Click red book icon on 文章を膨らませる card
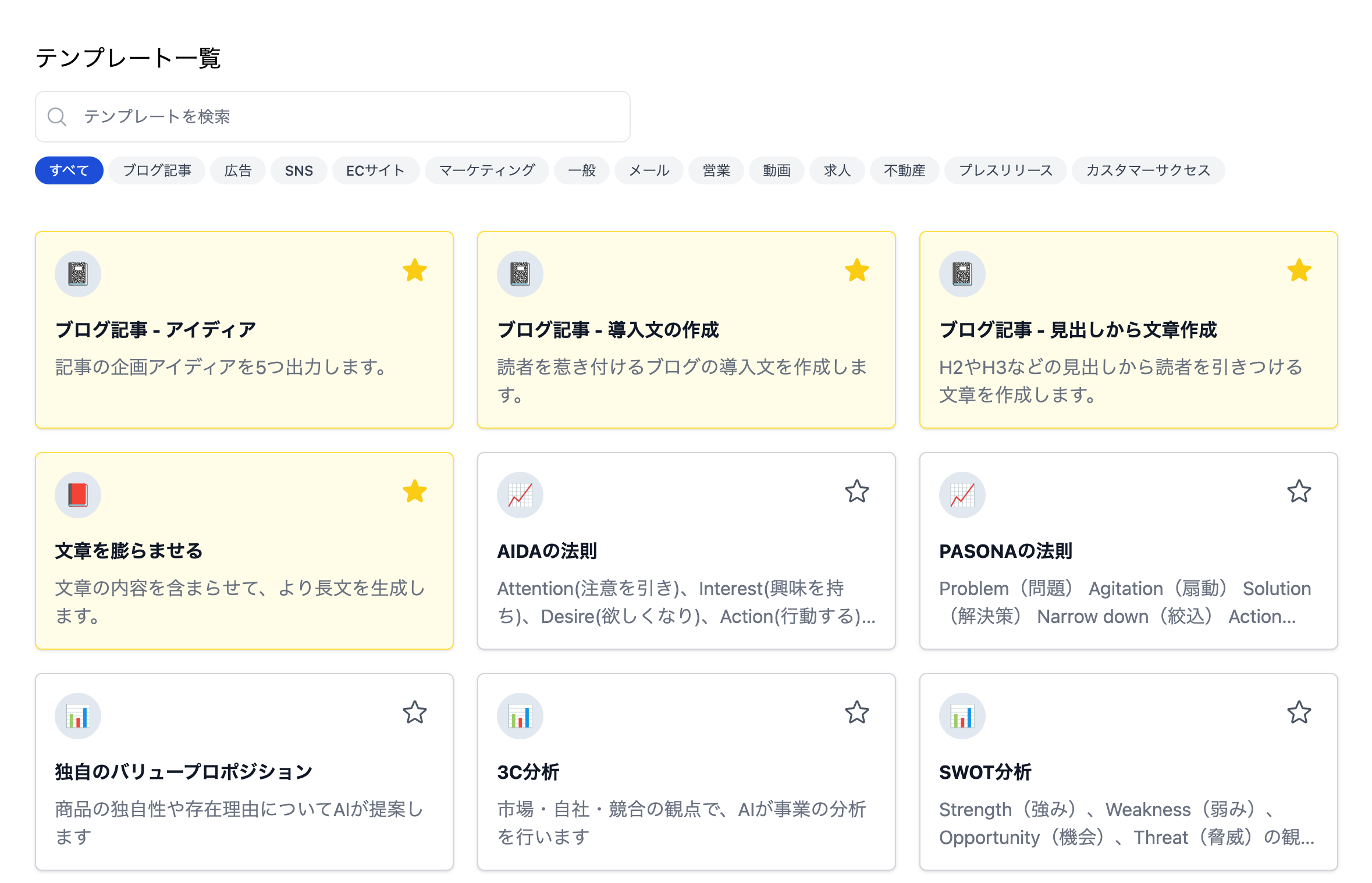This screenshot has height=883, width=1372. pos(78,495)
